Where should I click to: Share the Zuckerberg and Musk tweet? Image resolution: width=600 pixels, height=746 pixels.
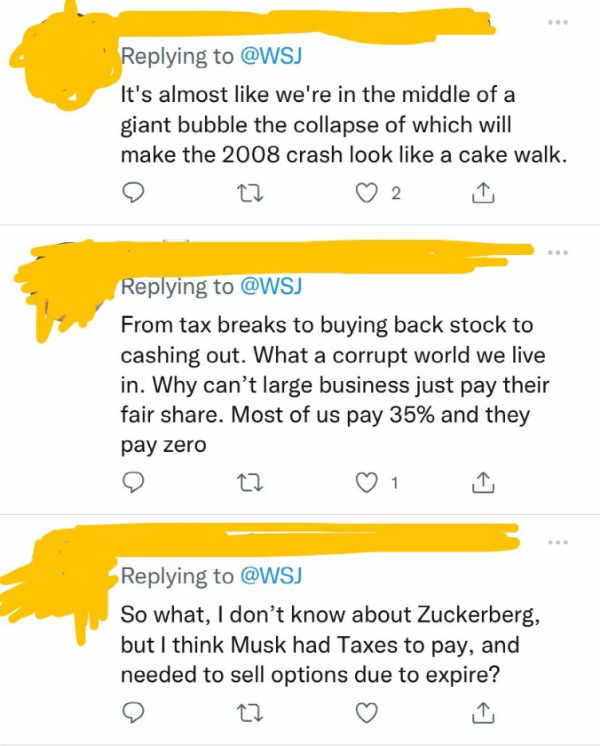coord(481,711)
